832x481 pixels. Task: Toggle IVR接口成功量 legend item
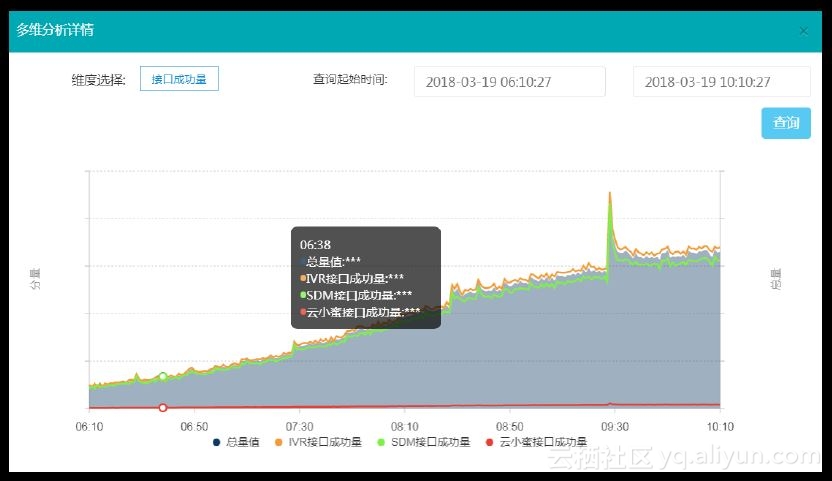[318, 442]
